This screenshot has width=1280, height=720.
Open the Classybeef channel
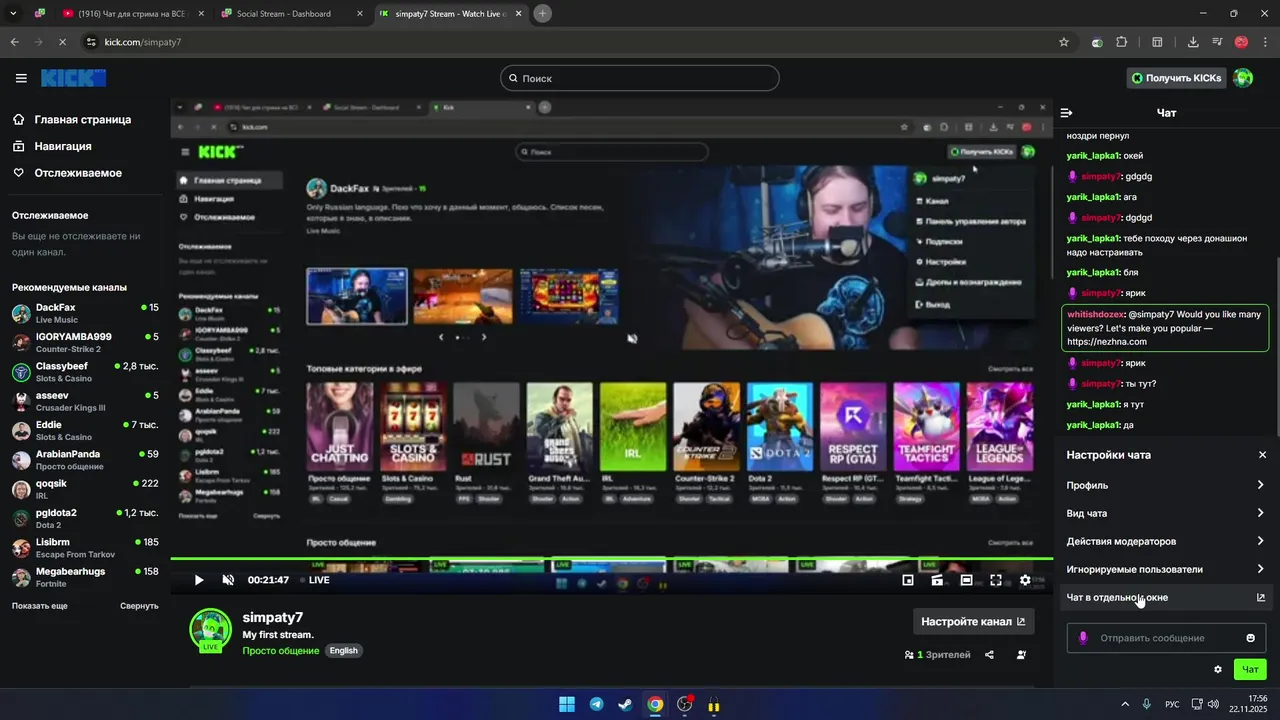tap(85, 372)
